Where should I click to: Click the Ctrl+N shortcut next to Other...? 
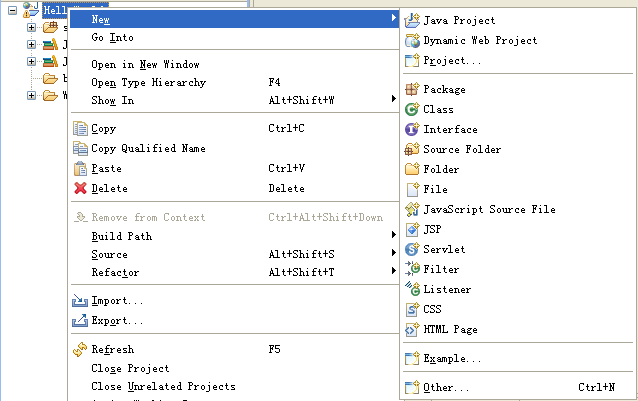coord(596,387)
